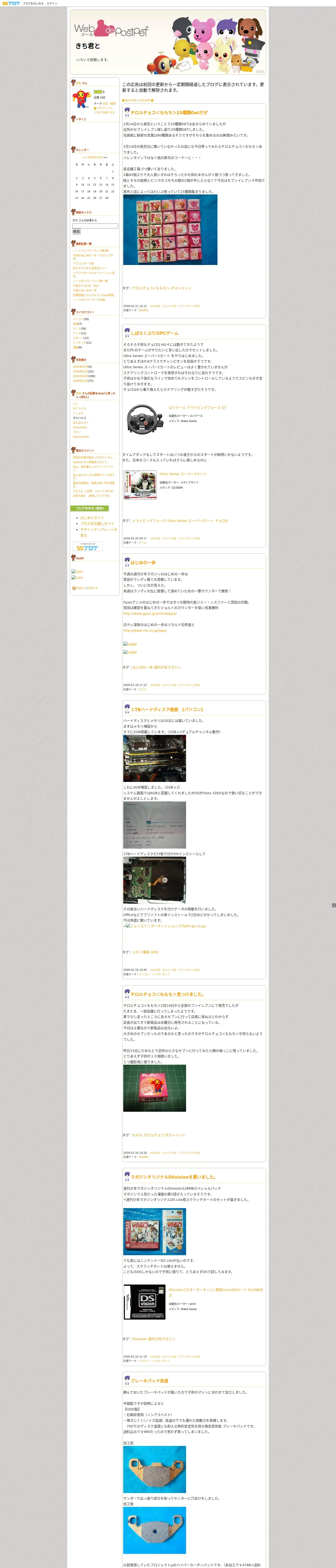336x1568 pixels.
Task: Open the パソコン category link
Action: [78, 319]
